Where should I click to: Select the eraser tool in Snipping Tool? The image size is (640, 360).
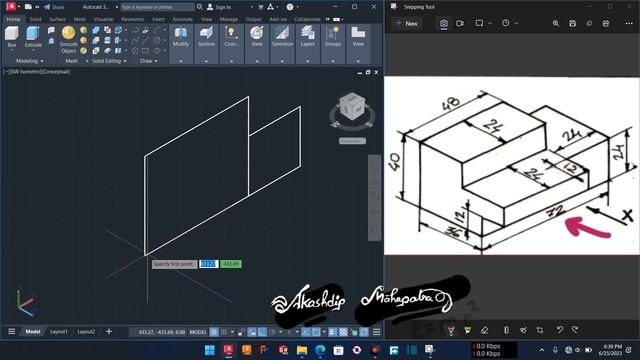coord(484,330)
